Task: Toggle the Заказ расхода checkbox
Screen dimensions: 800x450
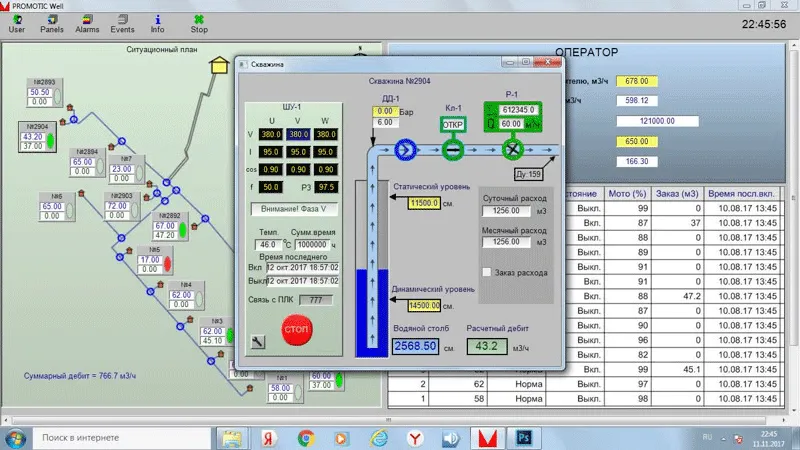Action: pyautogui.click(x=487, y=272)
